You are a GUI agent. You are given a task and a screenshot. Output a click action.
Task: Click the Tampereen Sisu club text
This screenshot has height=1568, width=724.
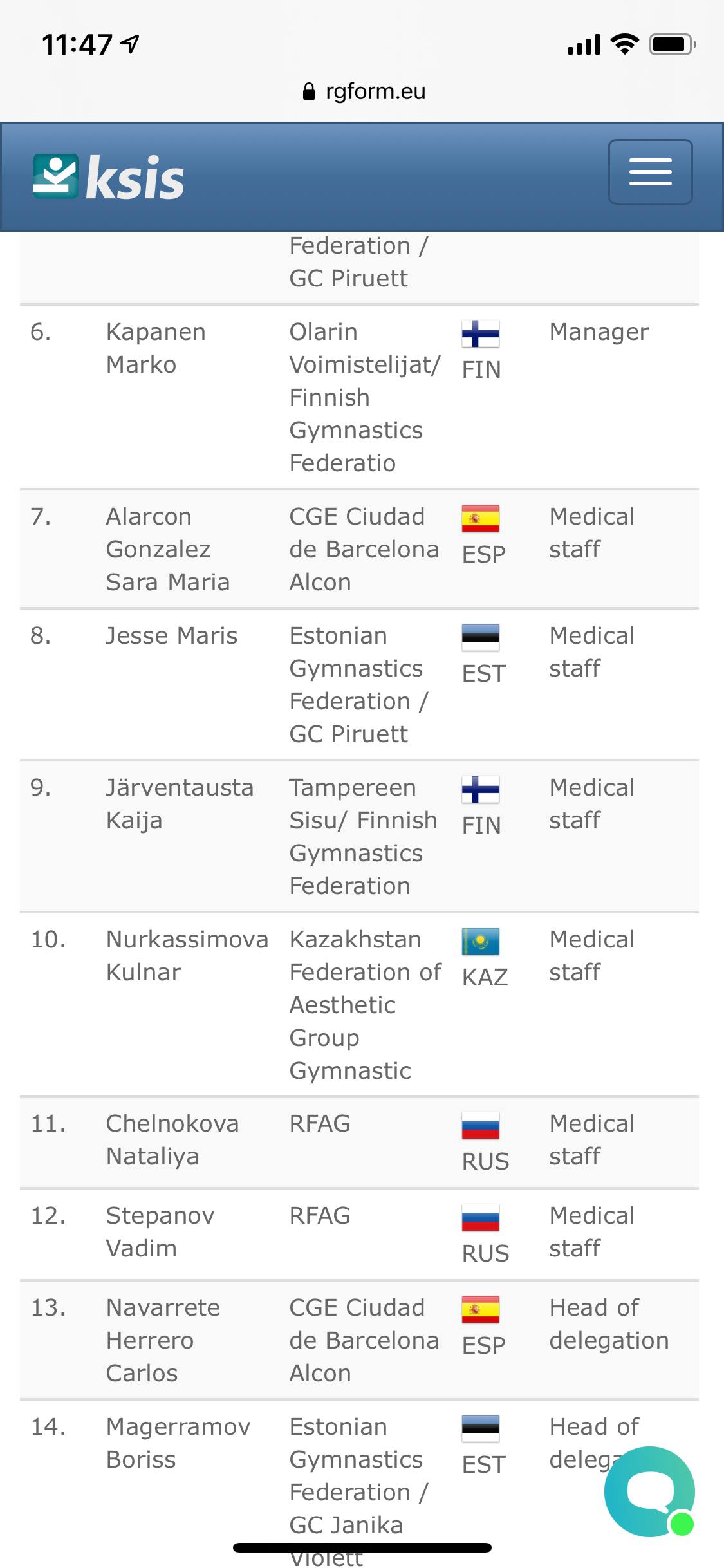pos(362,804)
